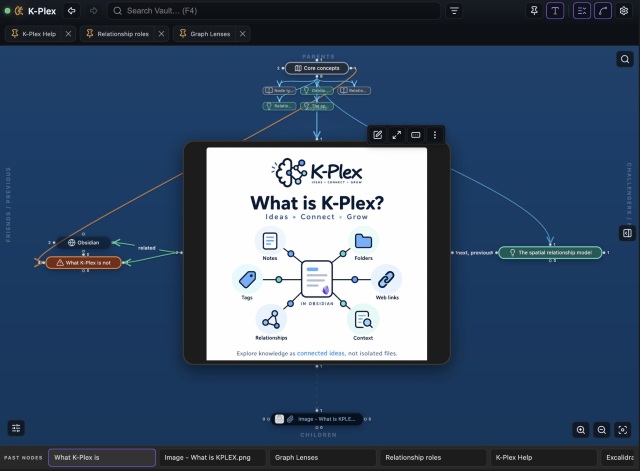Zoom out of the graph
640x471 pixels.
pyautogui.click(x=602, y=430)
